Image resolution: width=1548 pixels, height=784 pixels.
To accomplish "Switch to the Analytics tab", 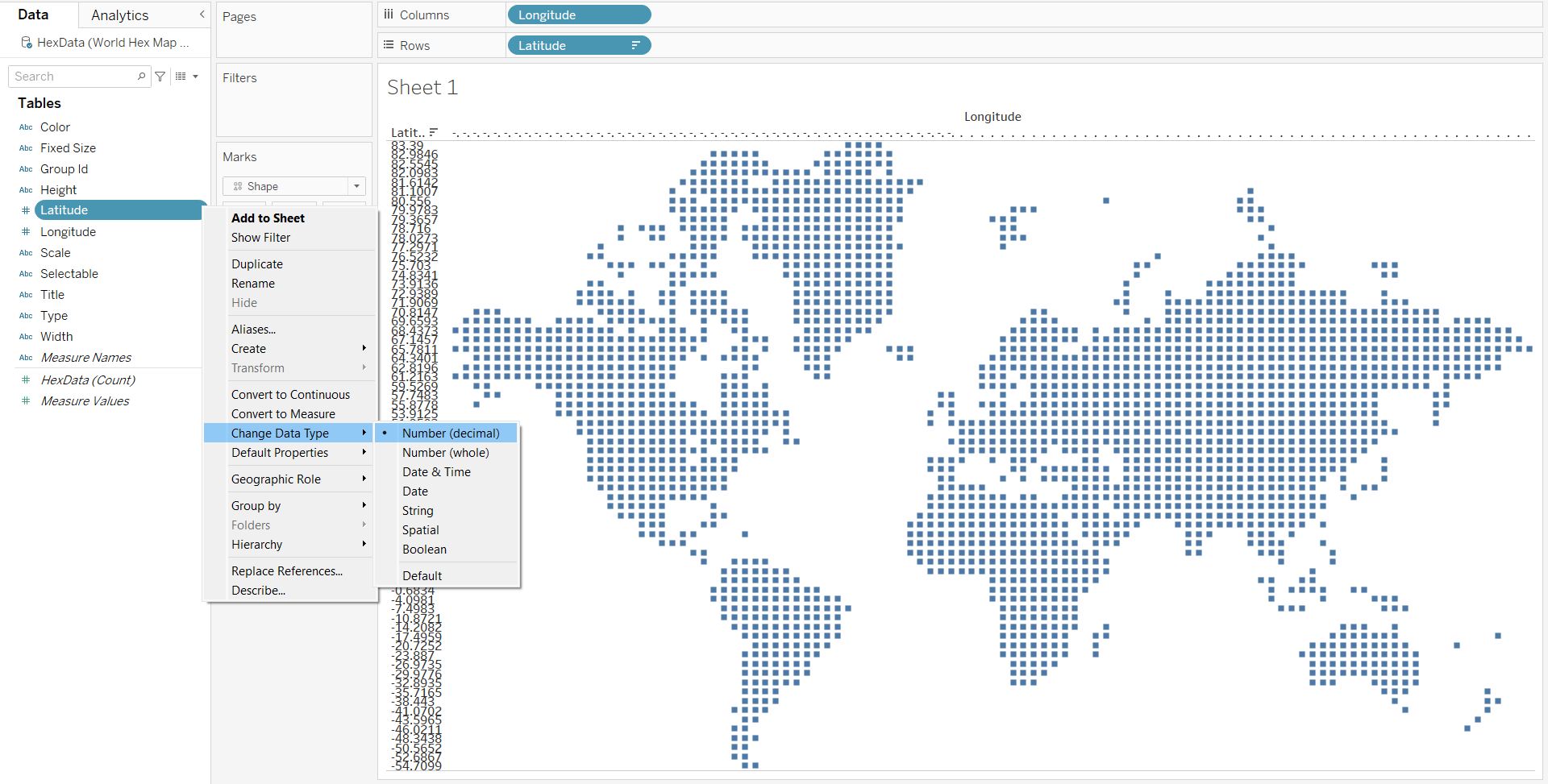I will (120, 15).
